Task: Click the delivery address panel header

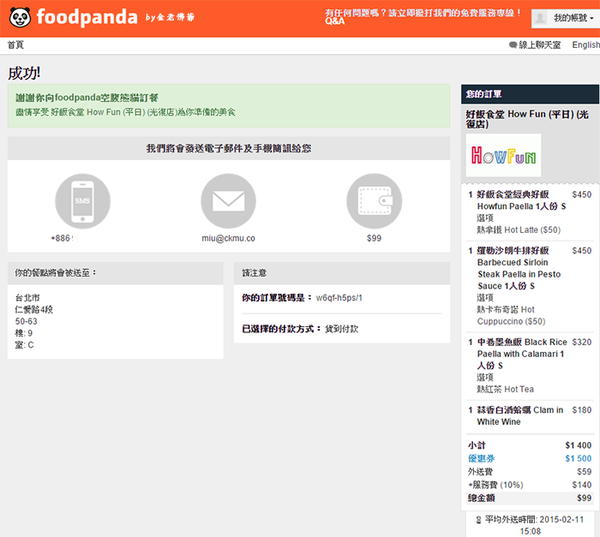Action: click(x=115, y=273)
